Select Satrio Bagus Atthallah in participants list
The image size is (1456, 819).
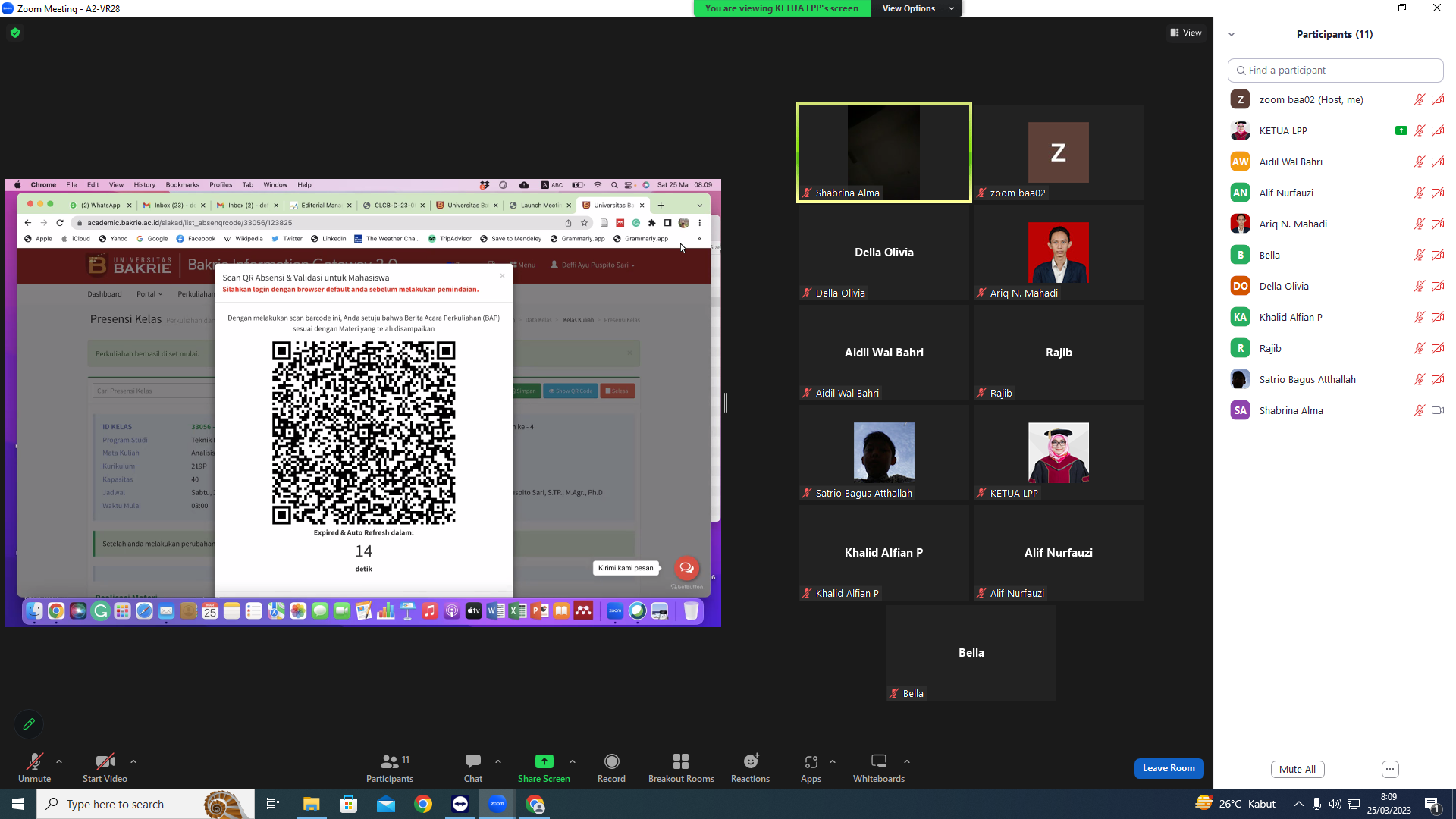(x=1335, y=379)
